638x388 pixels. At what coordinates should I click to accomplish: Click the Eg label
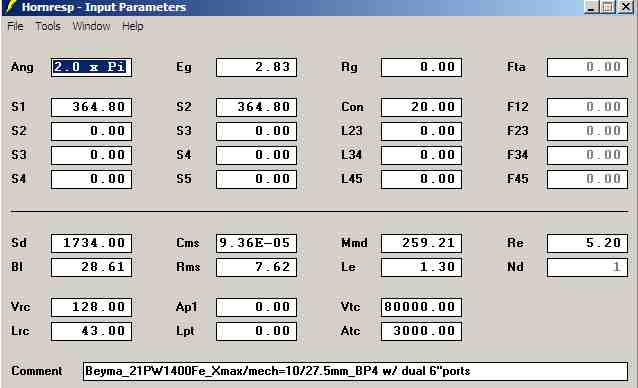[x=184, y=67]
